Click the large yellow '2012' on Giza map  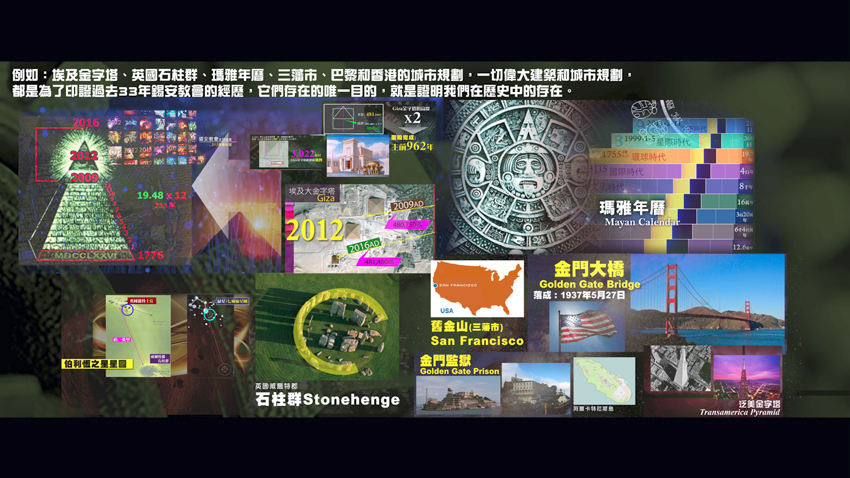(314, 230)
